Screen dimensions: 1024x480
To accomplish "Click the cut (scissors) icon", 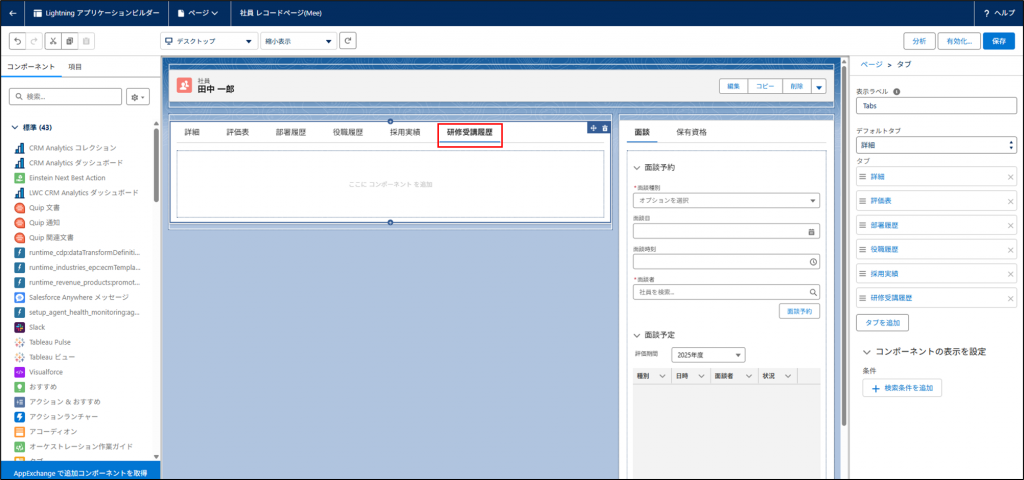I will point(52,41).
